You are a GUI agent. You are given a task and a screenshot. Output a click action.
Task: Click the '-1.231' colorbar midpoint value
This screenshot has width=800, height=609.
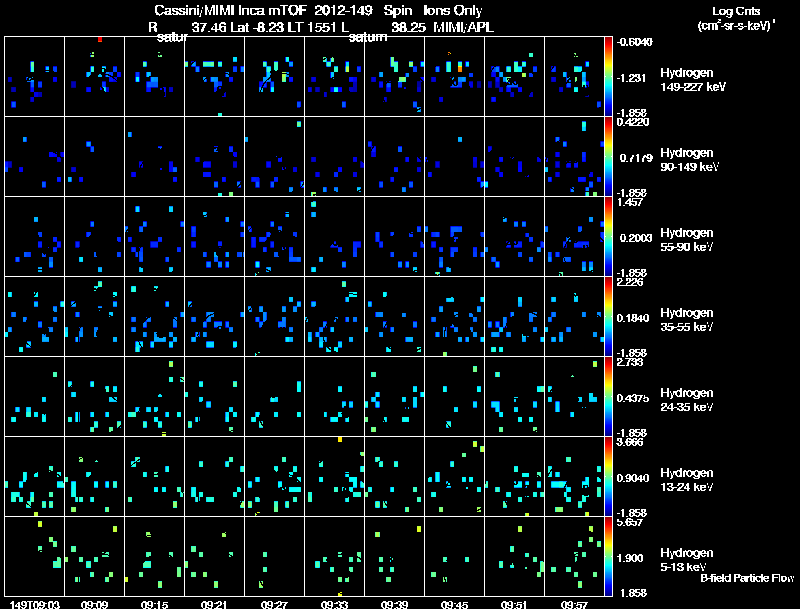631,78
